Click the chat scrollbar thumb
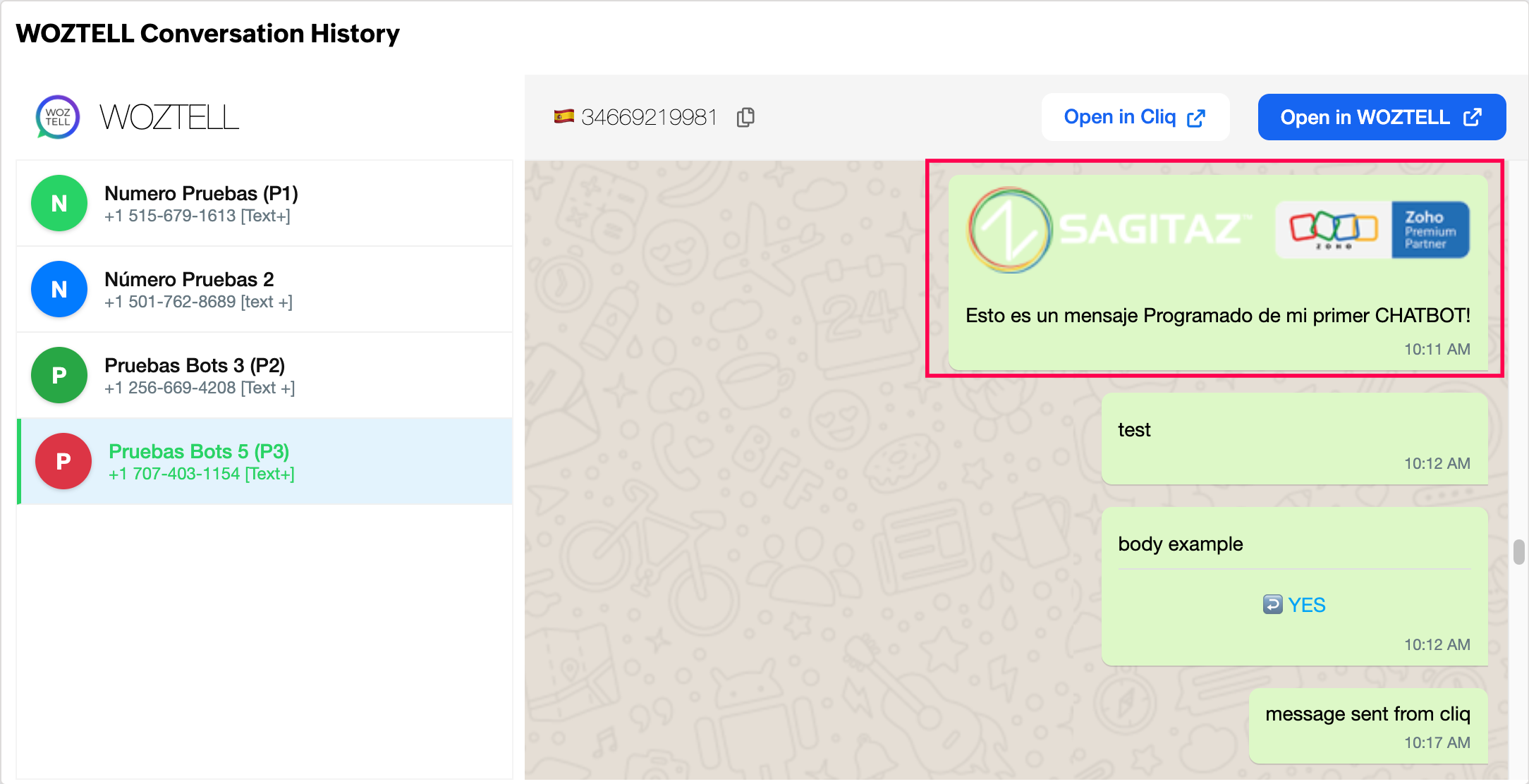Image resolution: width=1529 pixels, height=784 pixels. point(1518,552)
